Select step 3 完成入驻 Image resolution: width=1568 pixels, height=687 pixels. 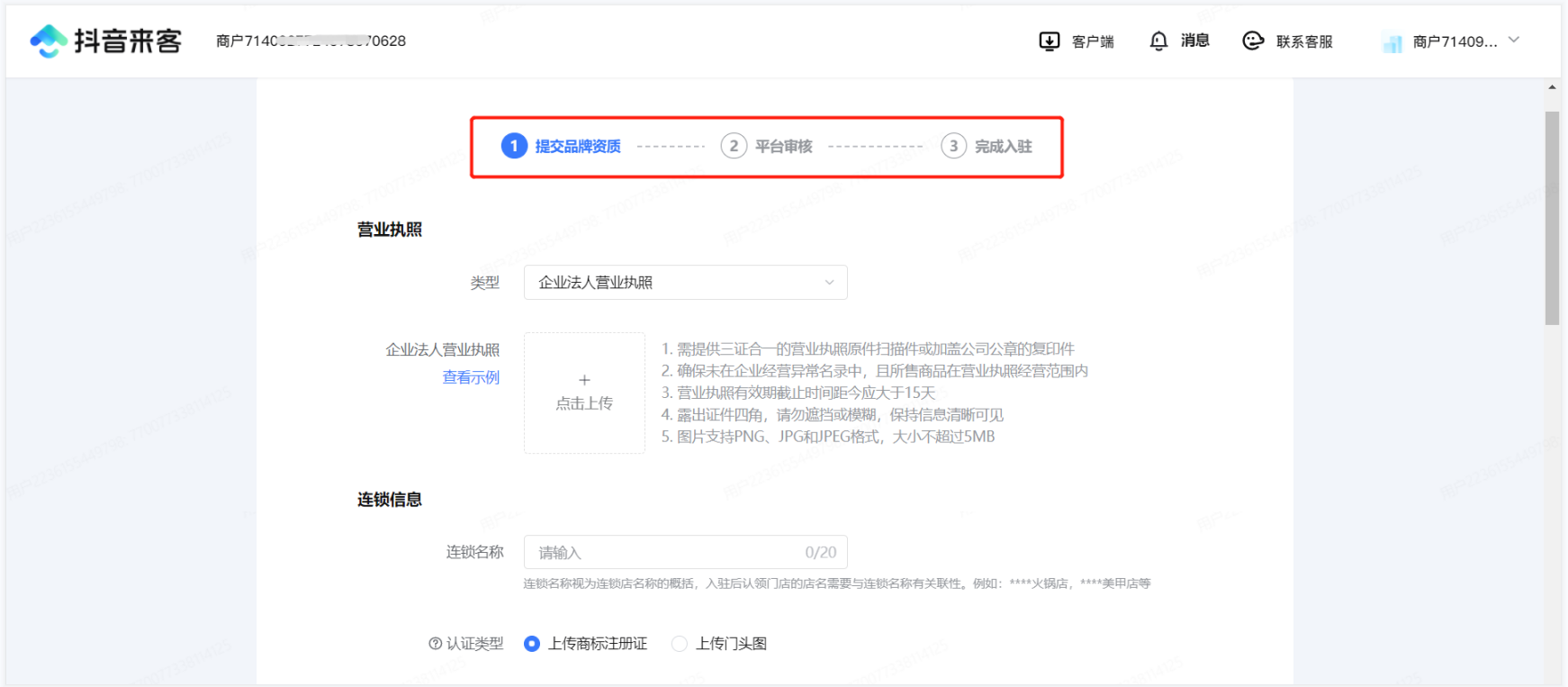tap(987, 146)
